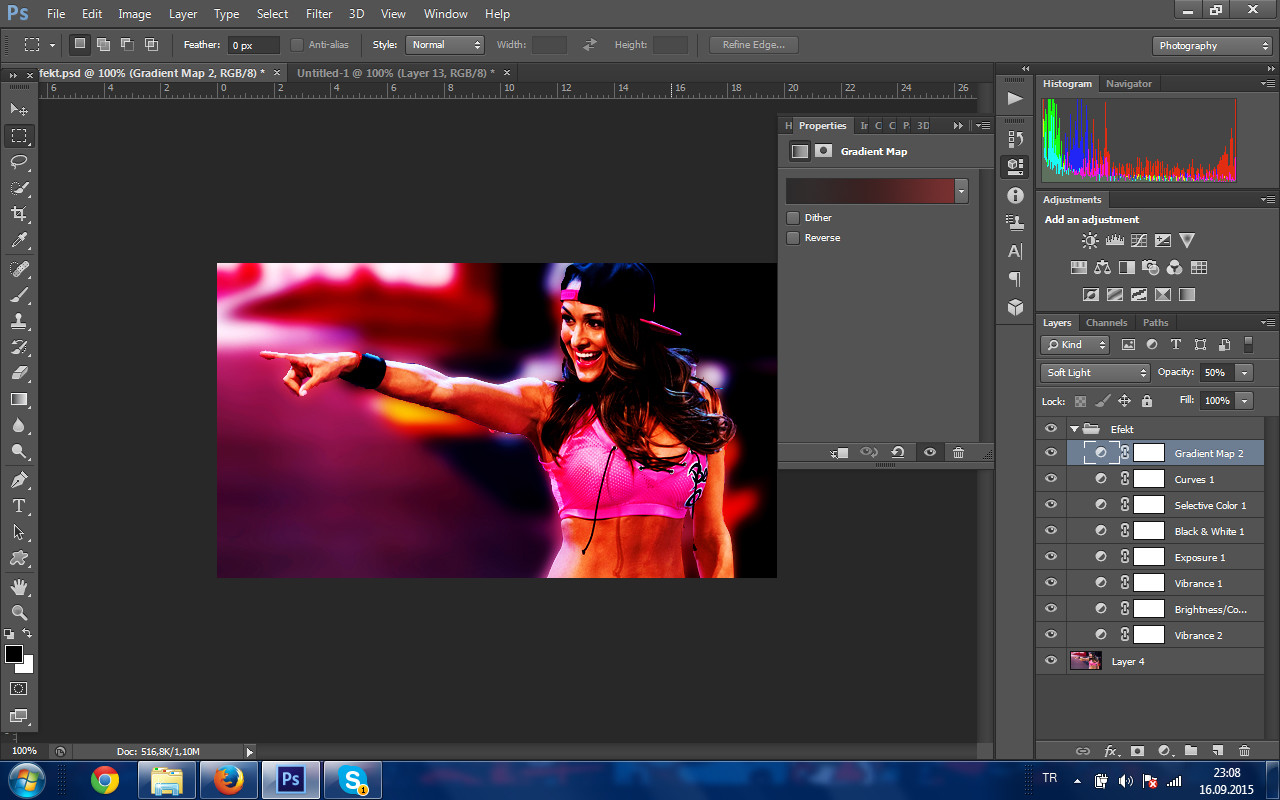Open the Soft Light blend mode dropdown

click(1096, 372)
